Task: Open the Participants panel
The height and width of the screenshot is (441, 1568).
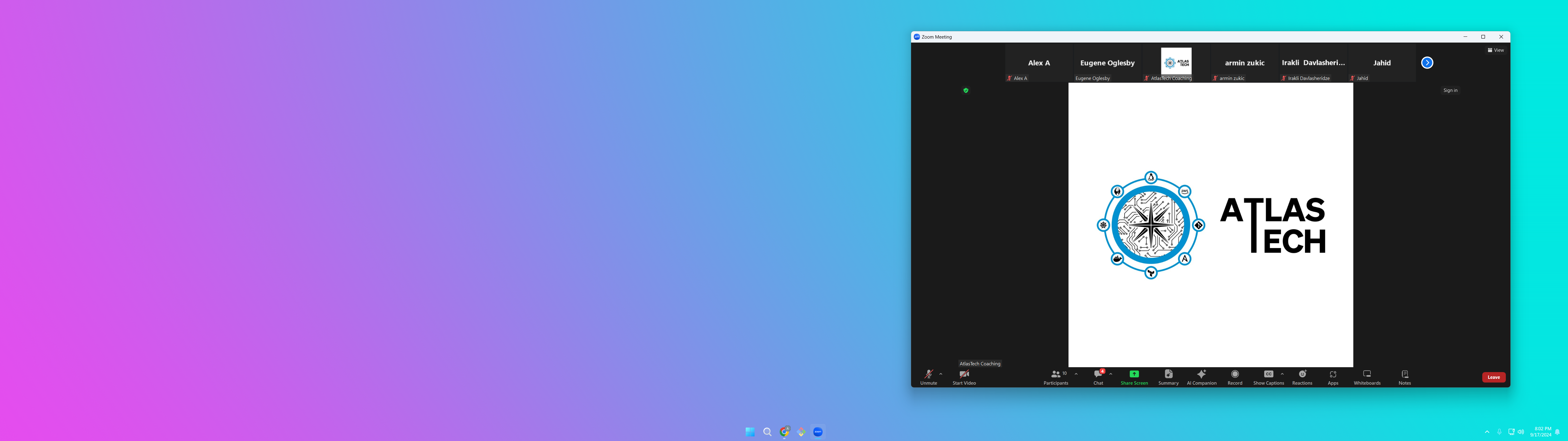Action: pyautogui.click(x=1056, y=376)
